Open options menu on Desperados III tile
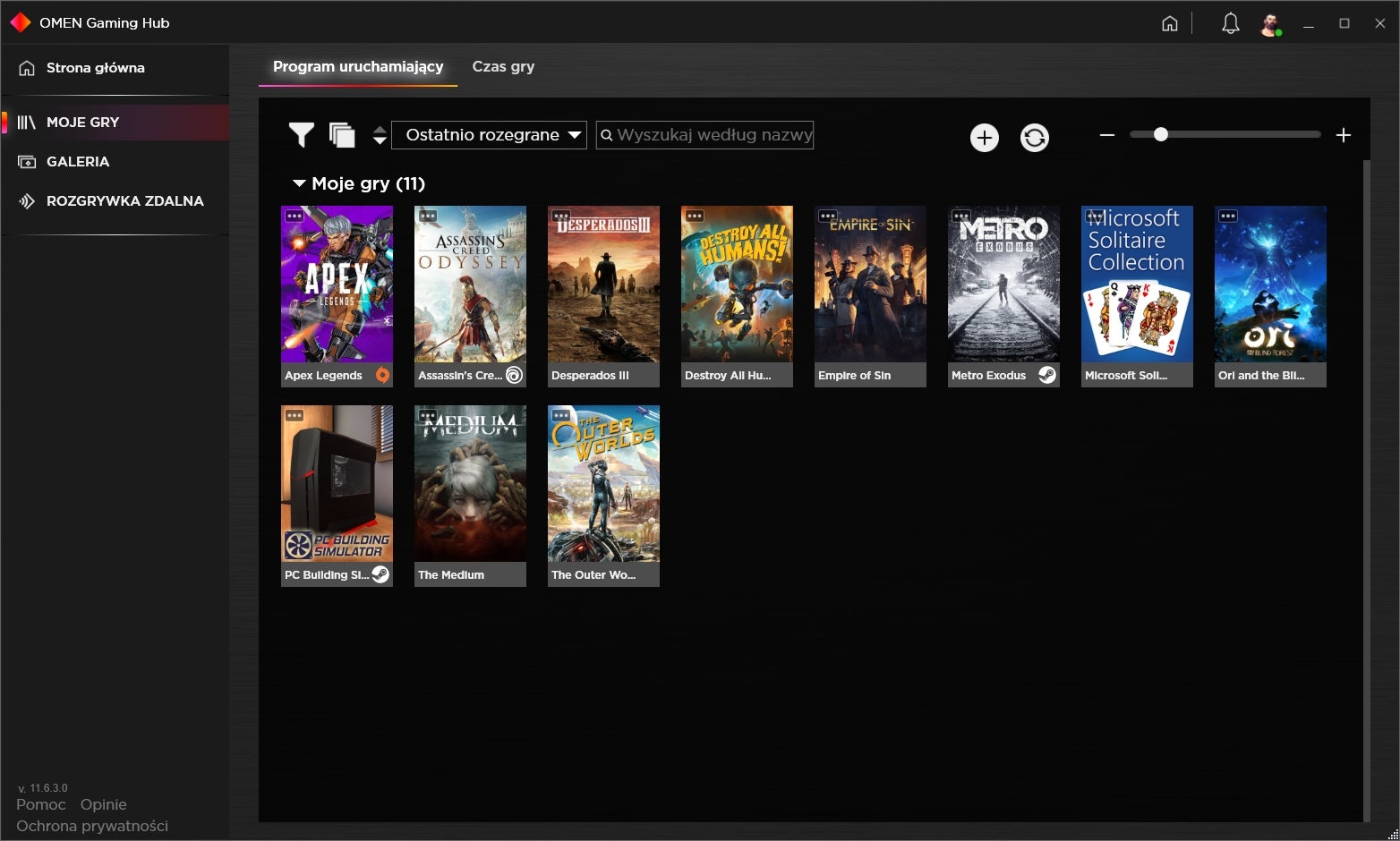Image resolution: width=1400 pixels, height=841 pixels. [x=560, y=216]
